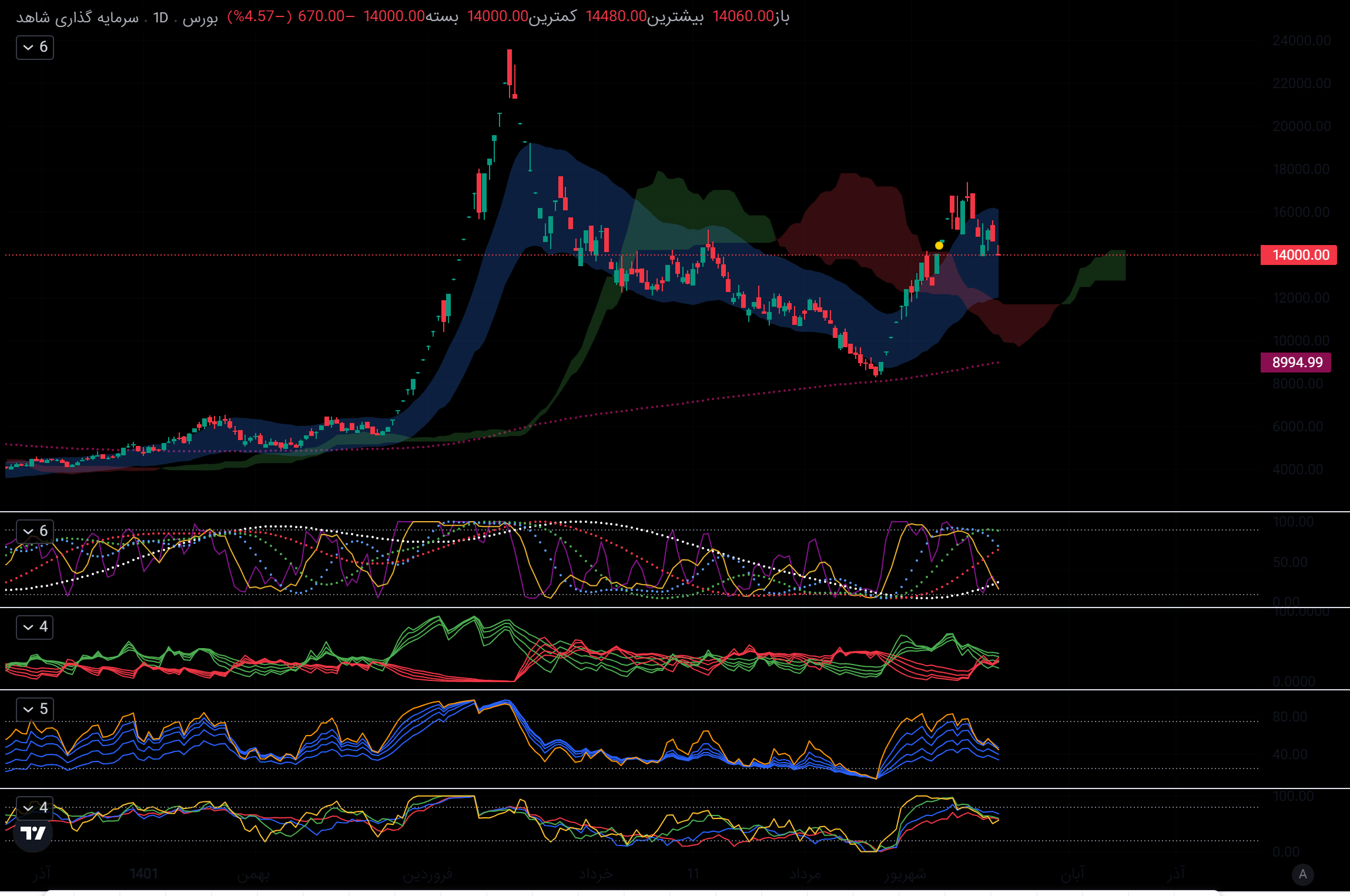Select the percent change (−4.57%)
This screenshot has width=1350, height=896.
pyautogui.click(x=260, y=16)
